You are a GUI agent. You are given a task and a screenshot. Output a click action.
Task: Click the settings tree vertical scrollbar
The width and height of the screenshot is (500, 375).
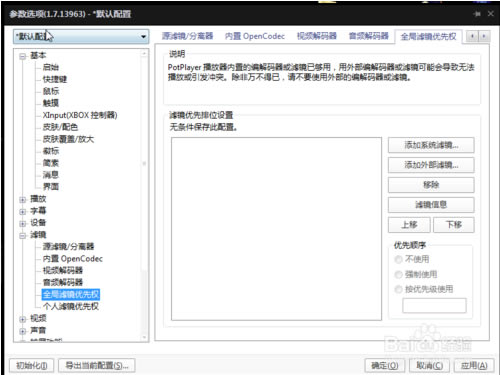(x=144, y=196)
